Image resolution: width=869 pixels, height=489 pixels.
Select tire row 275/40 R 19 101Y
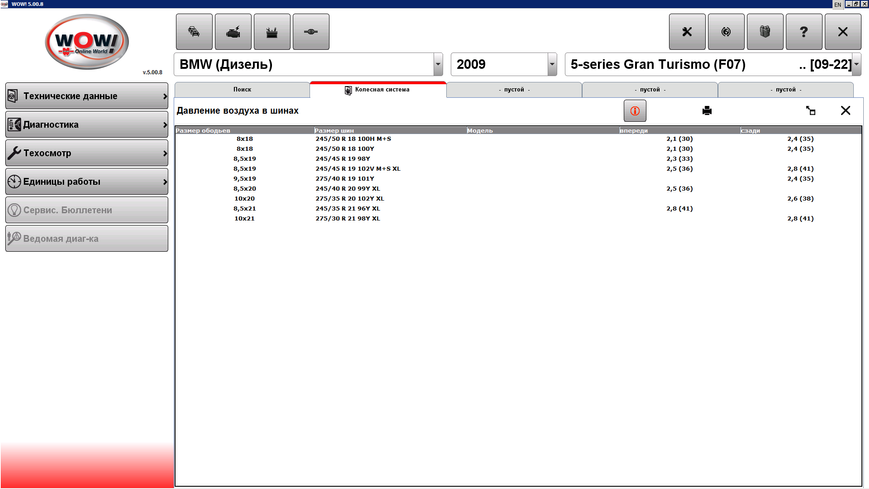coord(518,179)
